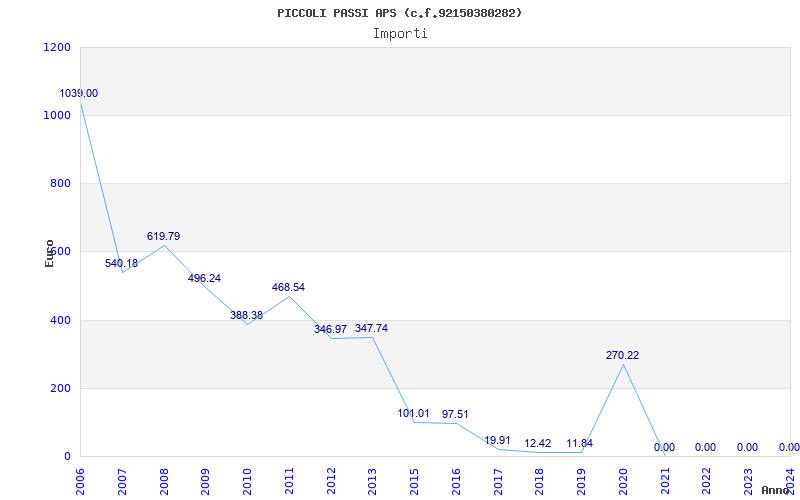Select the 2015 x-axis year label

coord(413,479)
